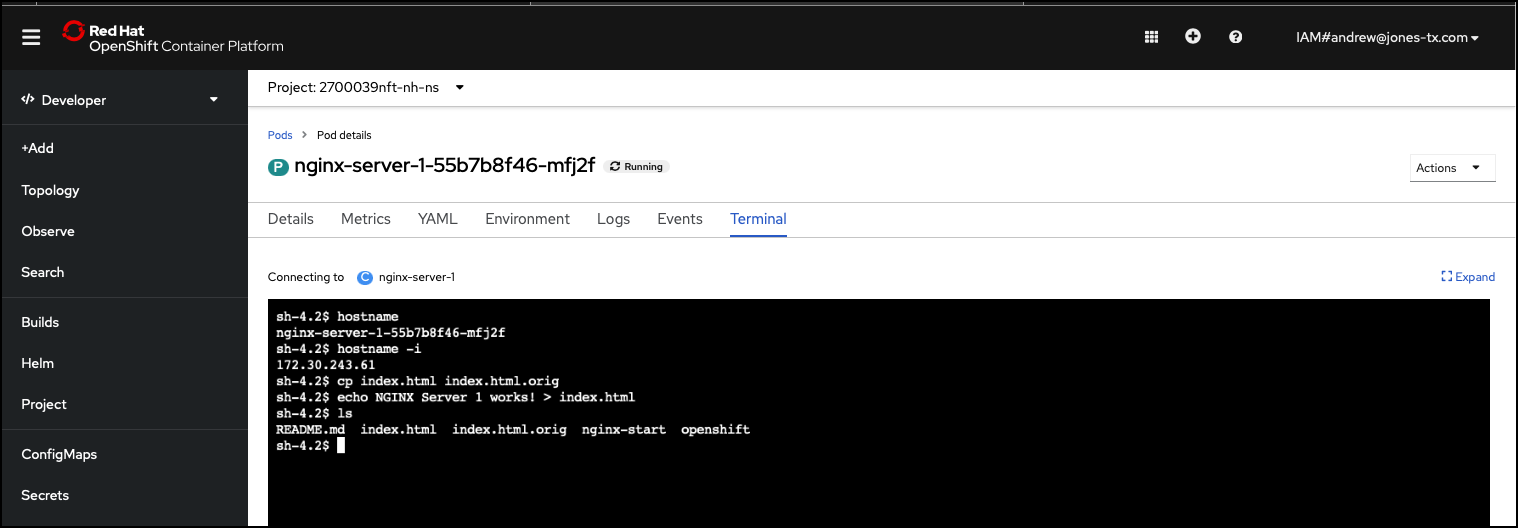
Task: Click the plus import icon in header
Action: [1192, 37]
